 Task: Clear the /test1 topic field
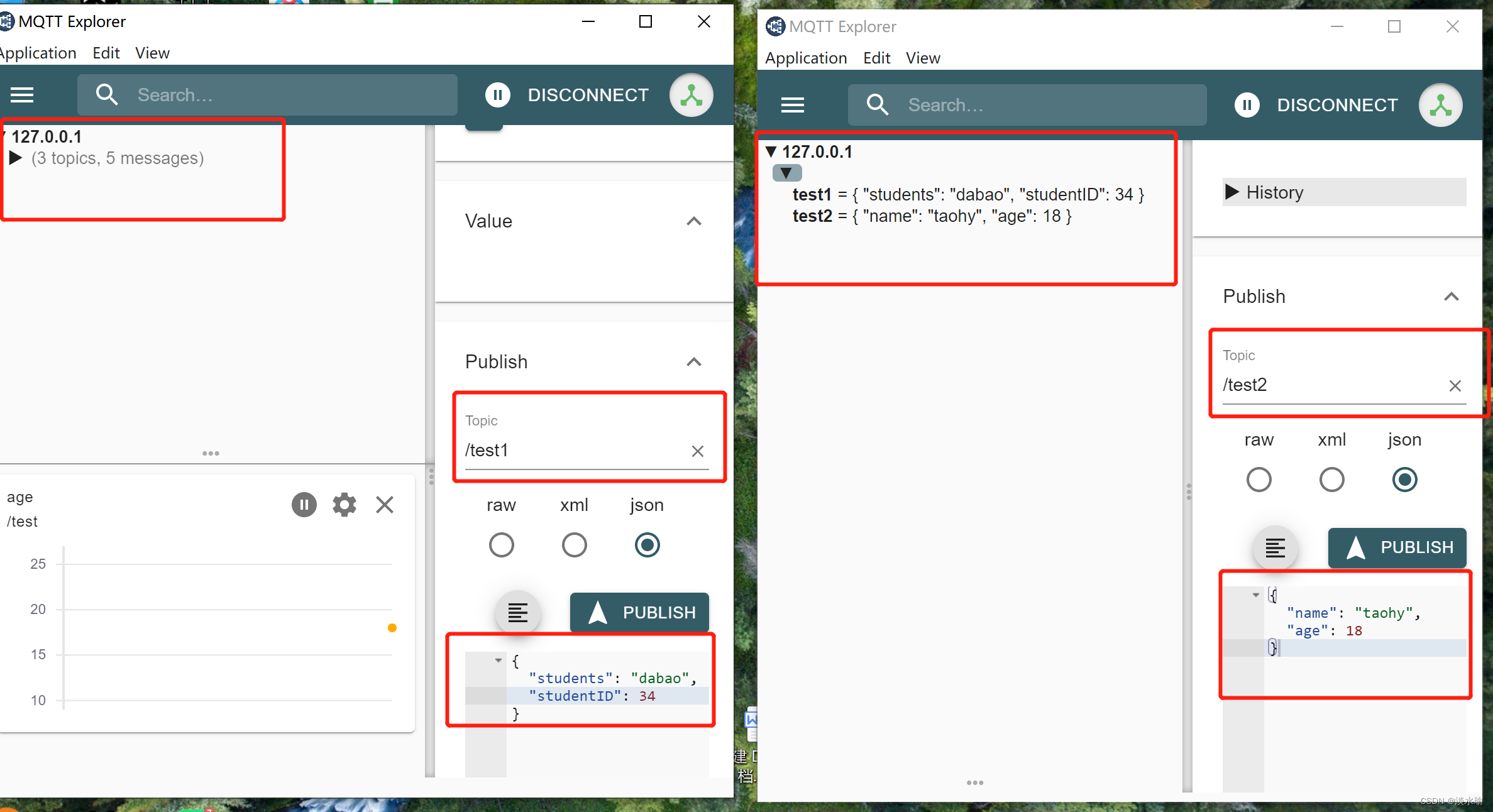click(x=698, y=451)
